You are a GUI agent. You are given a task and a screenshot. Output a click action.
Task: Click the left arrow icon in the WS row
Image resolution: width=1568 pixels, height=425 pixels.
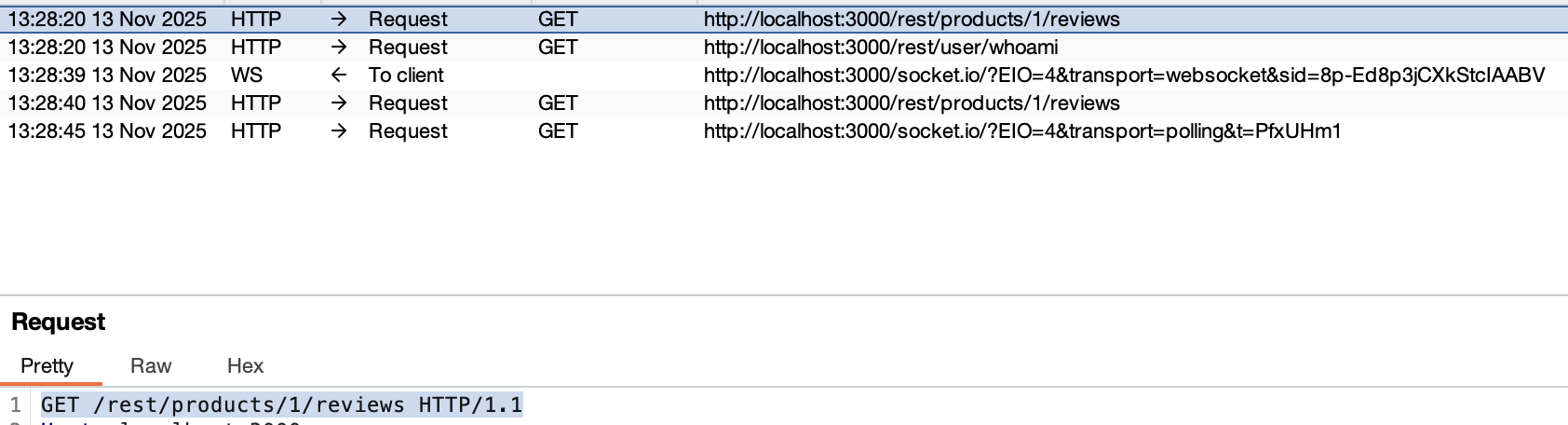coord(339,75)
